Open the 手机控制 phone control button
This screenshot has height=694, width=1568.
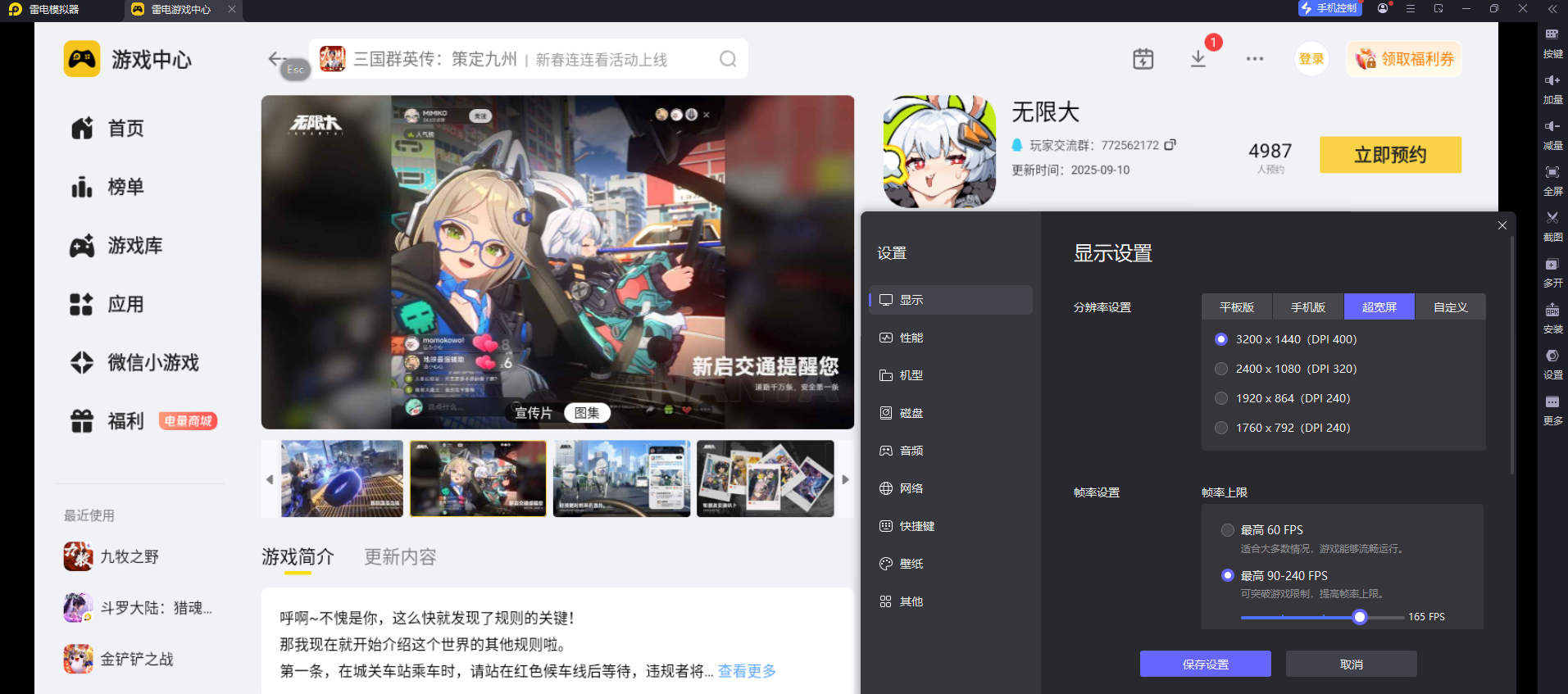1329,8
